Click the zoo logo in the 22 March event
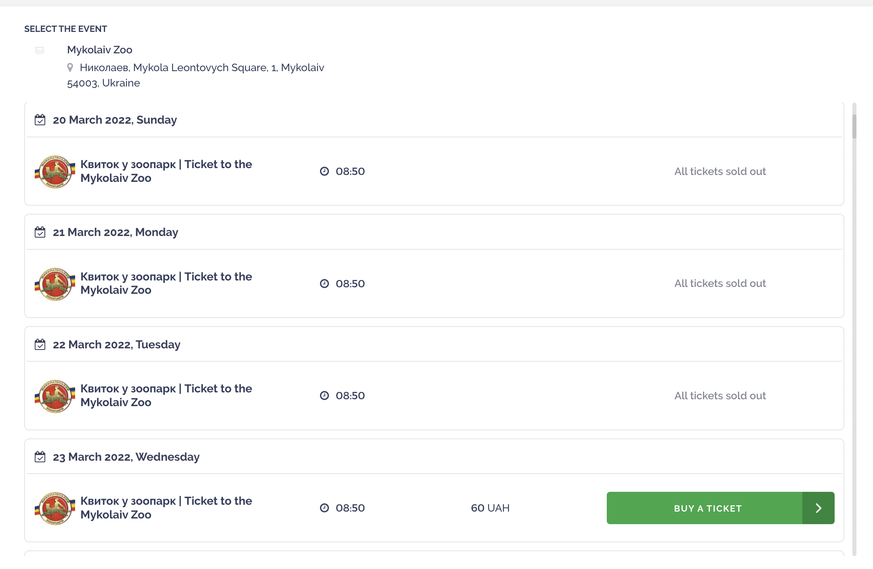The height and width of the screenshot is (569, 873). pos(55,396)
